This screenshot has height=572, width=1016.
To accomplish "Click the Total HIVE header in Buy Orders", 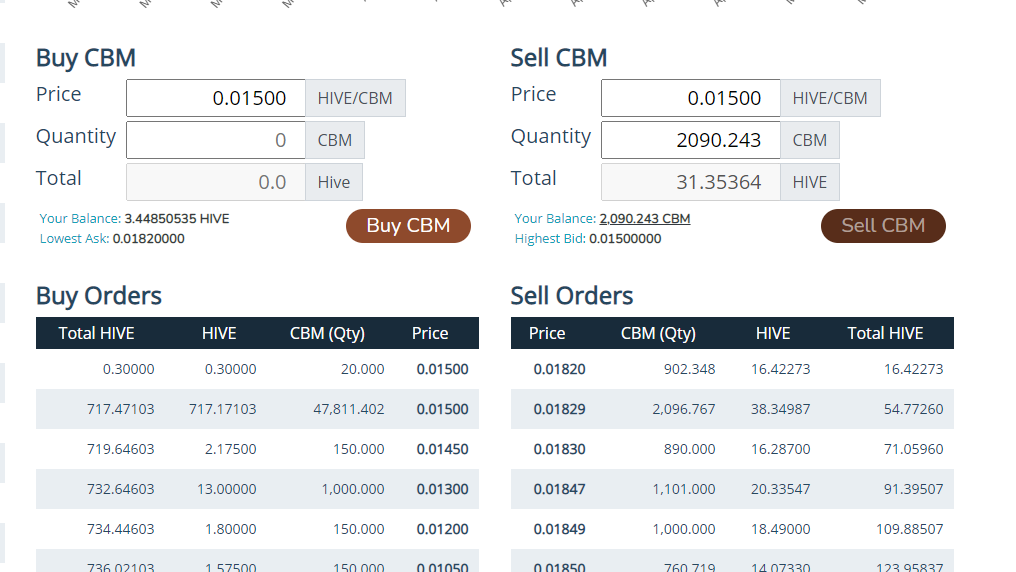I will click(97, 334).
